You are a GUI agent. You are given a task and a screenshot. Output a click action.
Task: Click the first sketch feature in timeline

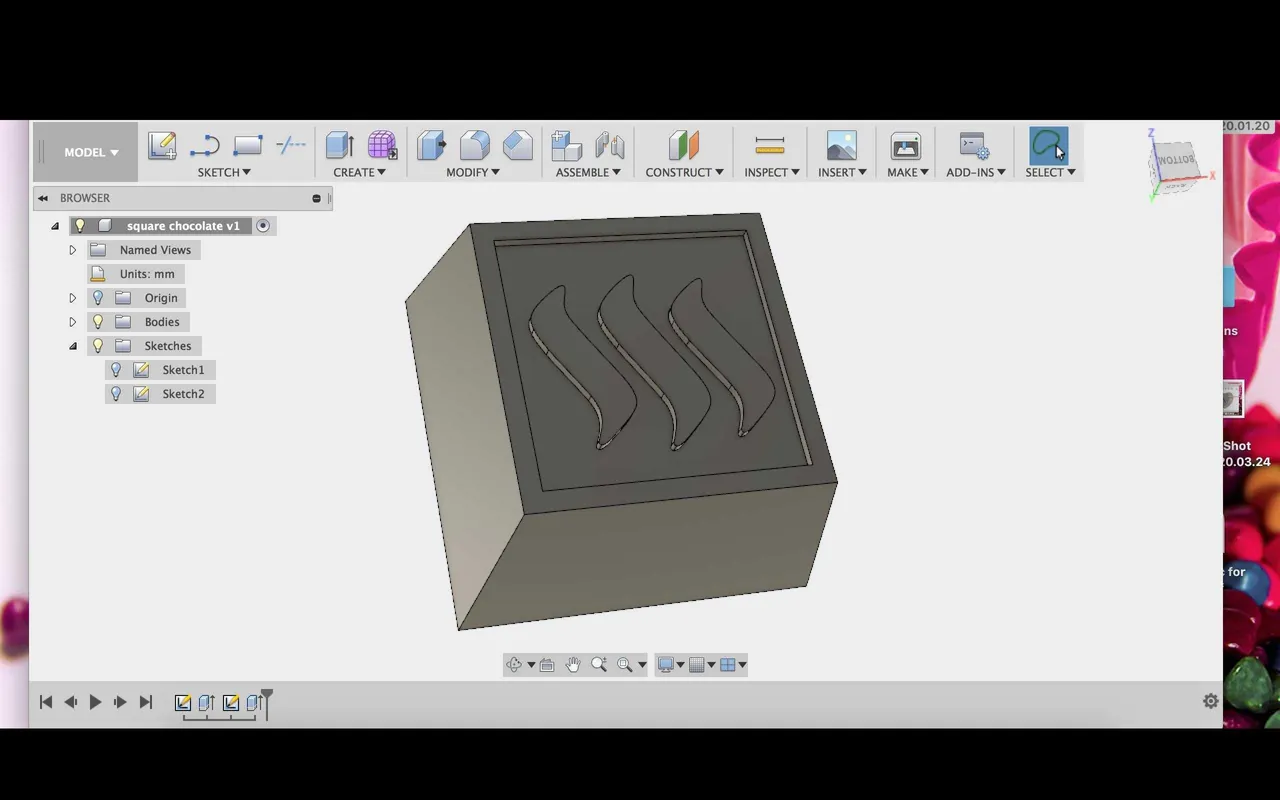(x=183, y=703)
